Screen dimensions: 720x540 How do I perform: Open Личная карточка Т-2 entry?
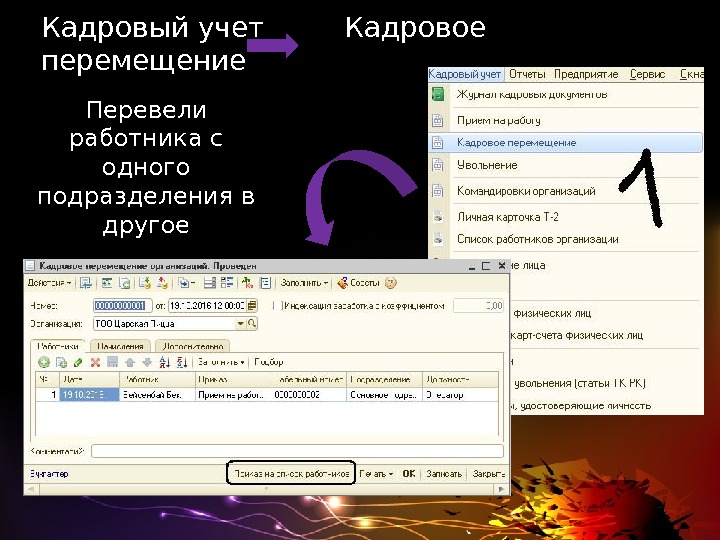507,217
